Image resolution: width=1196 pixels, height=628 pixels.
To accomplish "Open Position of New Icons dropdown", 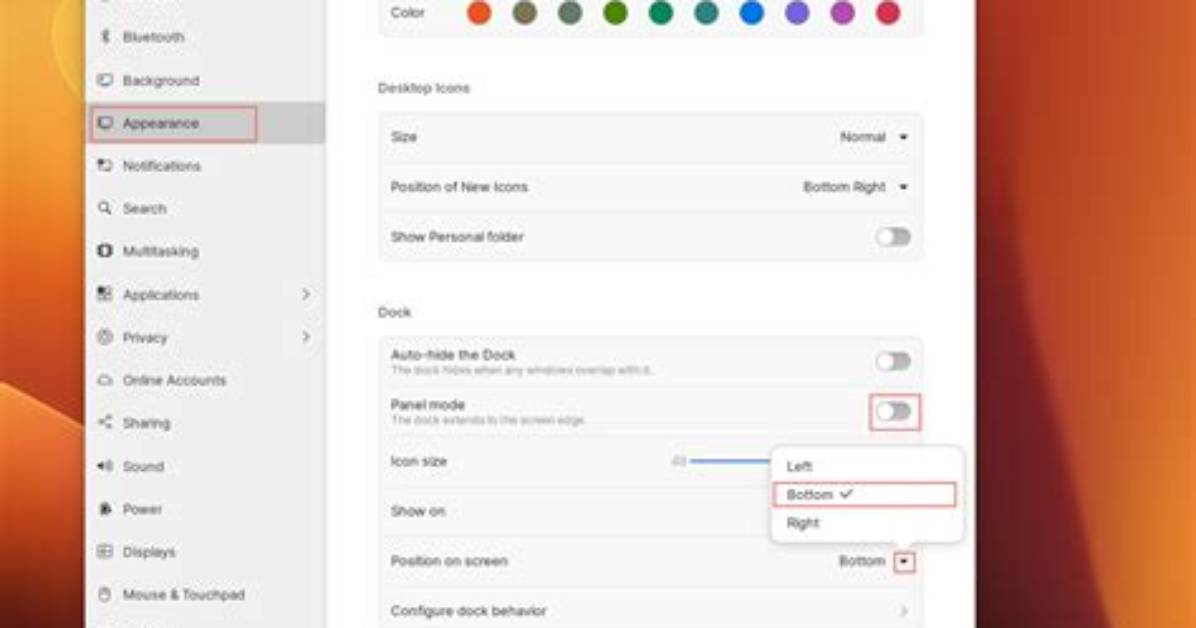I will click(856, 187).
